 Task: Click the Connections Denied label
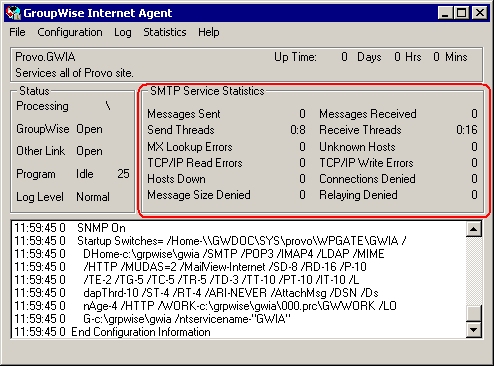click(x=367, y=179)
